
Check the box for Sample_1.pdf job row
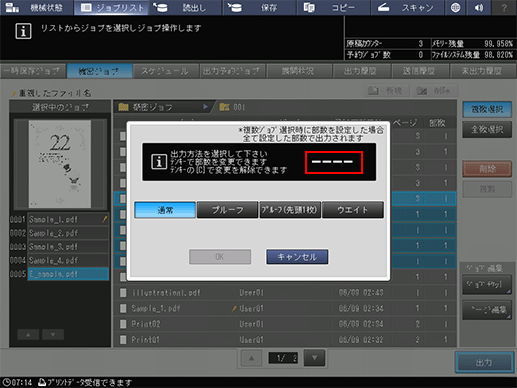(123, 308)
